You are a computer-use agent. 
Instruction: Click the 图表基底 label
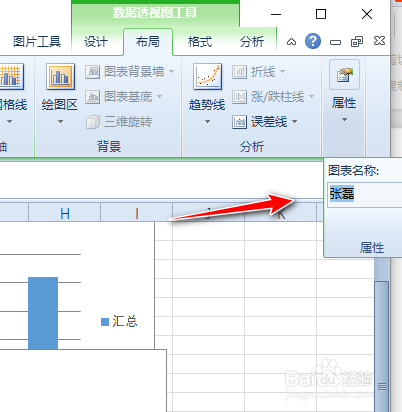[128, 97]
